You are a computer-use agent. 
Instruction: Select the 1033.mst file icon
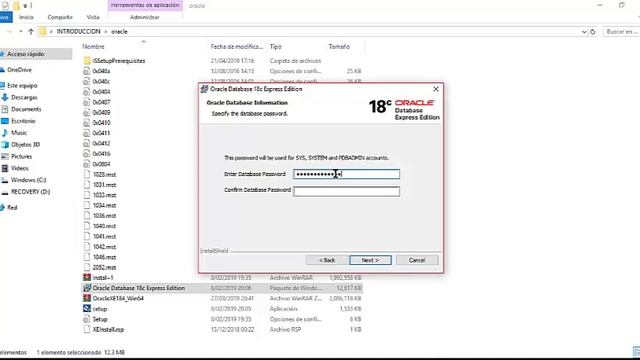[87, 195]
